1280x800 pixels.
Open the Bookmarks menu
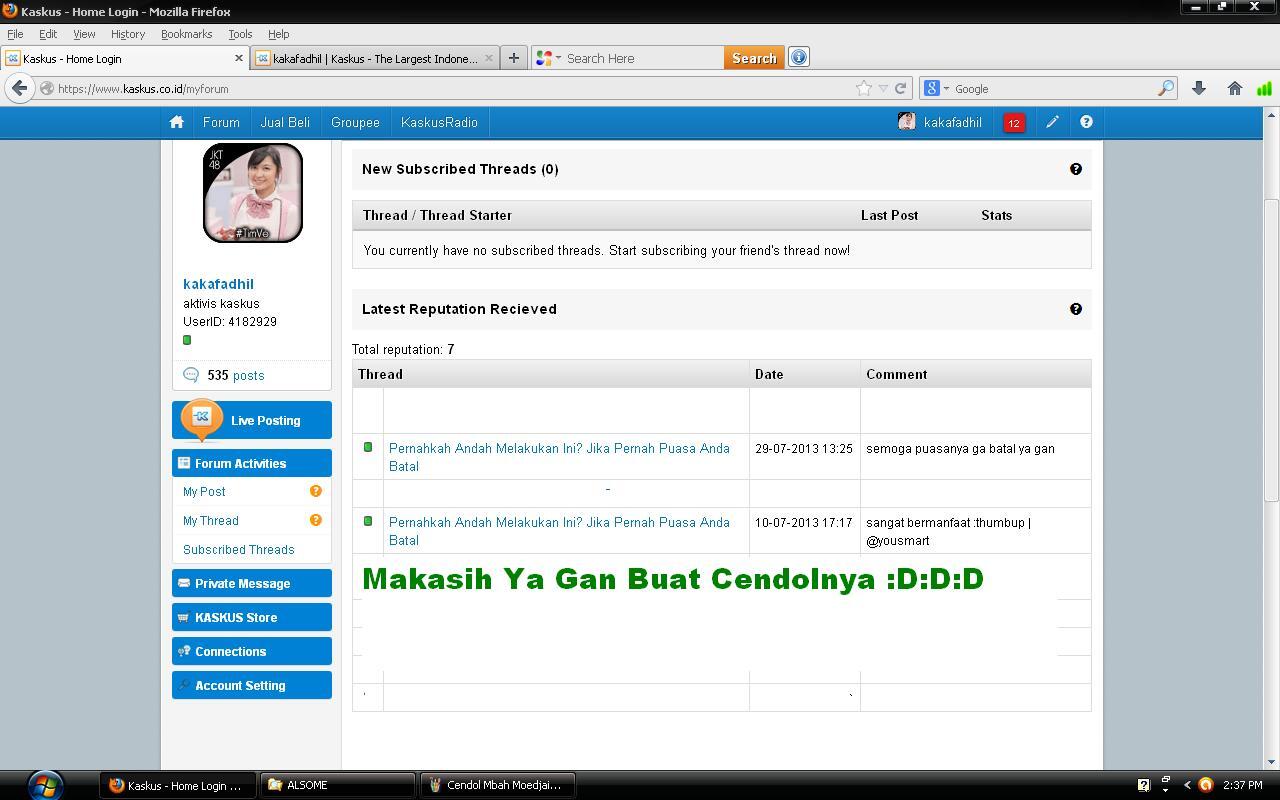tap(186, 34)
